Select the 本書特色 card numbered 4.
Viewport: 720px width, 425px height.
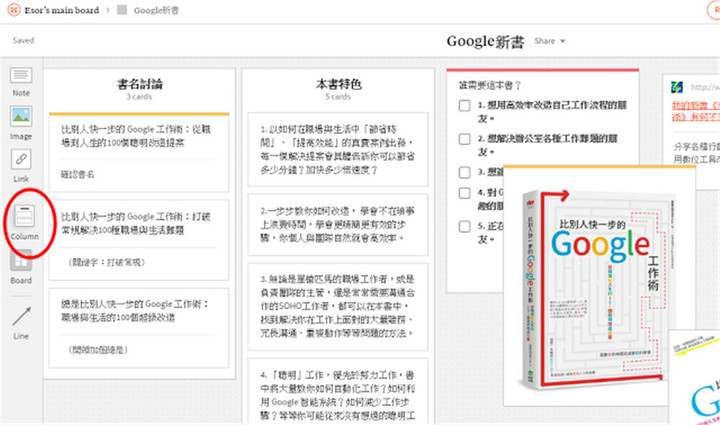click(338, 391)
